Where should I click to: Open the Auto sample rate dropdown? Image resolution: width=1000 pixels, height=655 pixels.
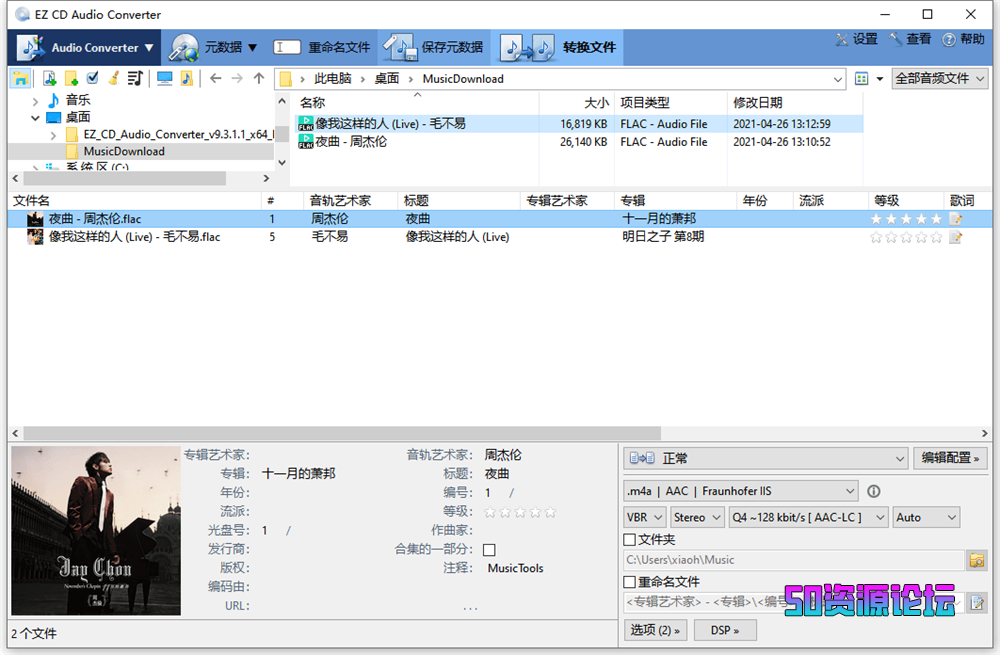tap(926, 517)
